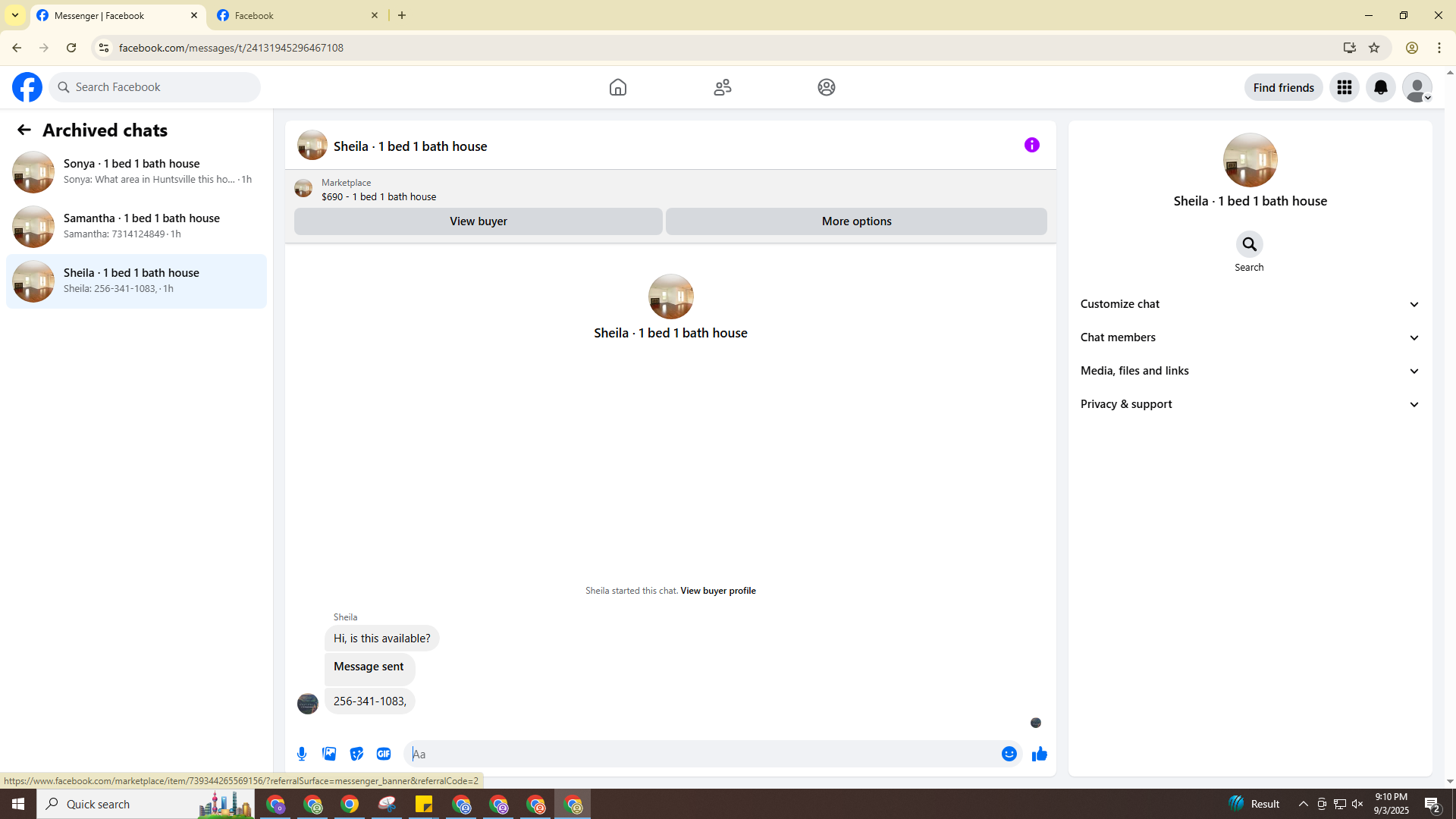
Task: Choose a sticker icon
Action: [356, 754]
